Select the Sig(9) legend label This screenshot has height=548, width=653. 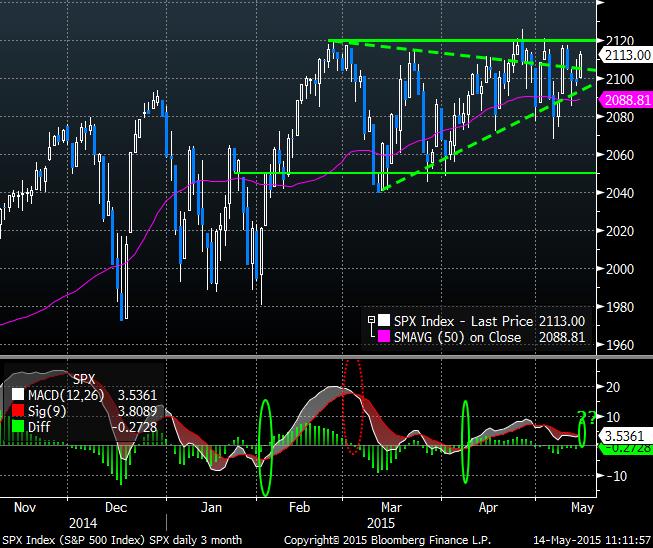tap(47, 411)
